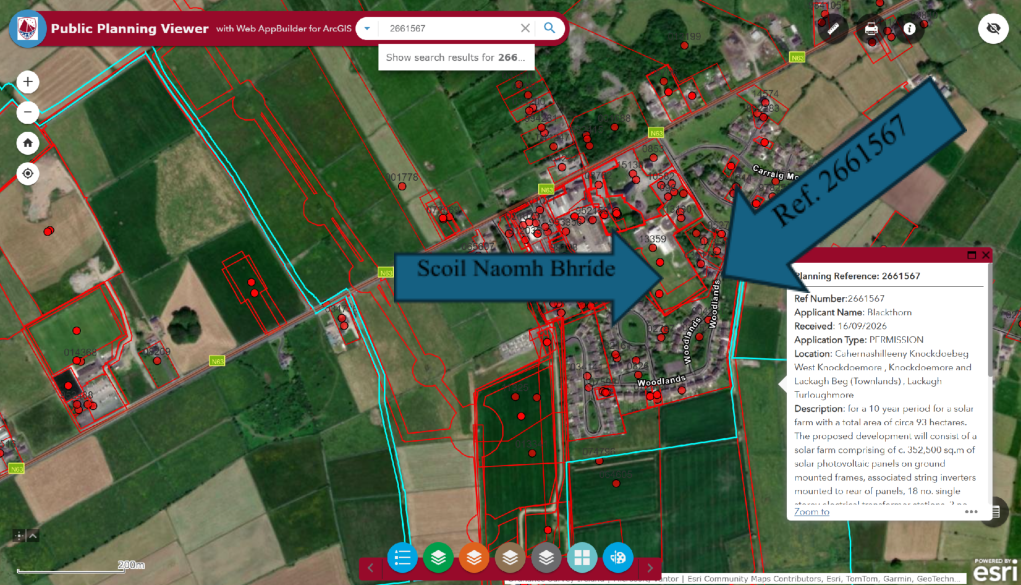
Task: Maximize the planning reference popup
Action: (x=972, y=255)
